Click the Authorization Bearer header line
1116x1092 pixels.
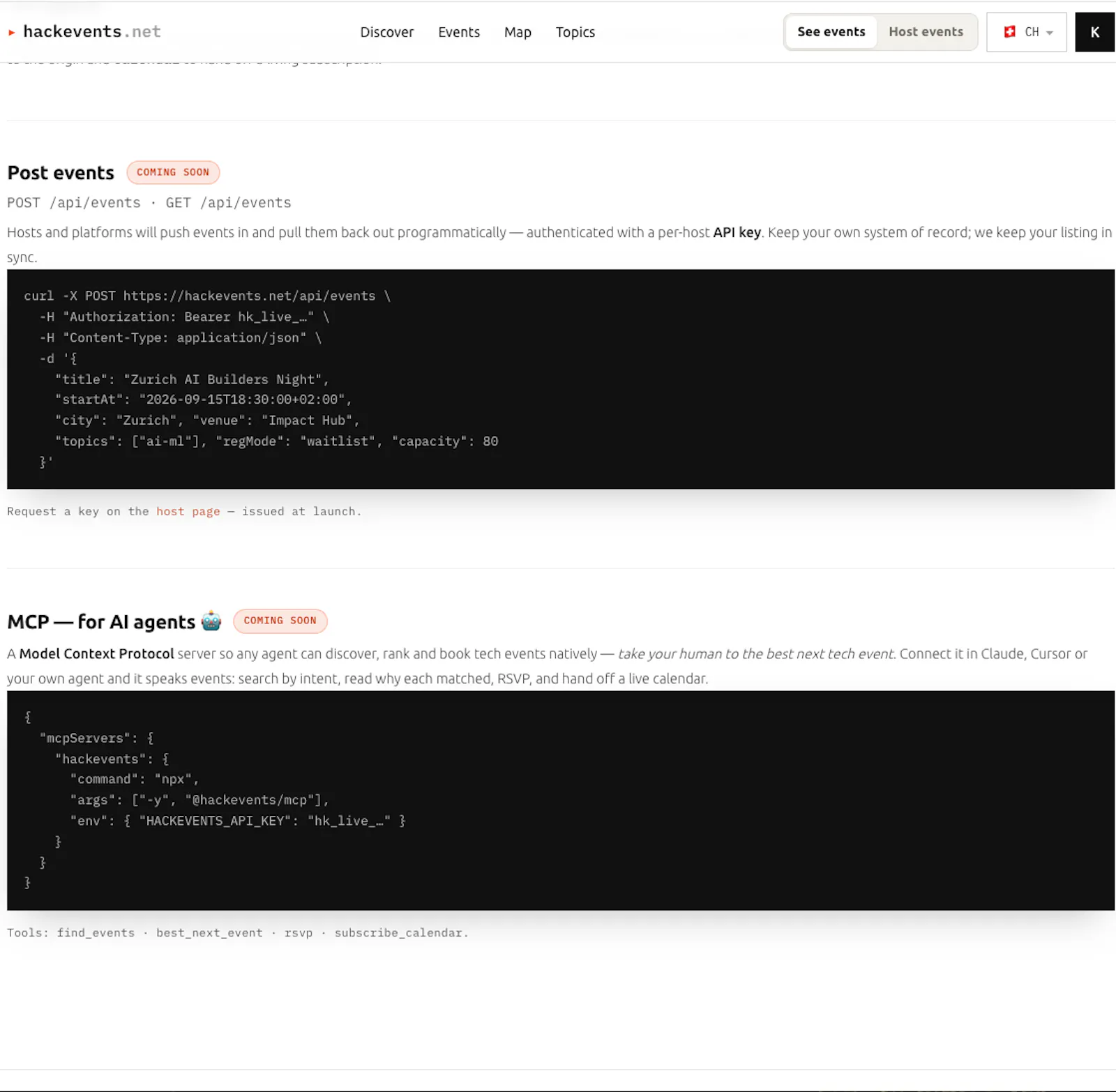(184, 317)
